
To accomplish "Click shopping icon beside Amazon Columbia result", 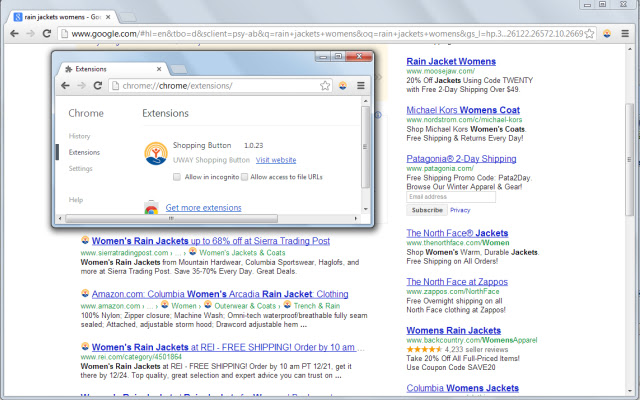I will click(x=85, y=293).
